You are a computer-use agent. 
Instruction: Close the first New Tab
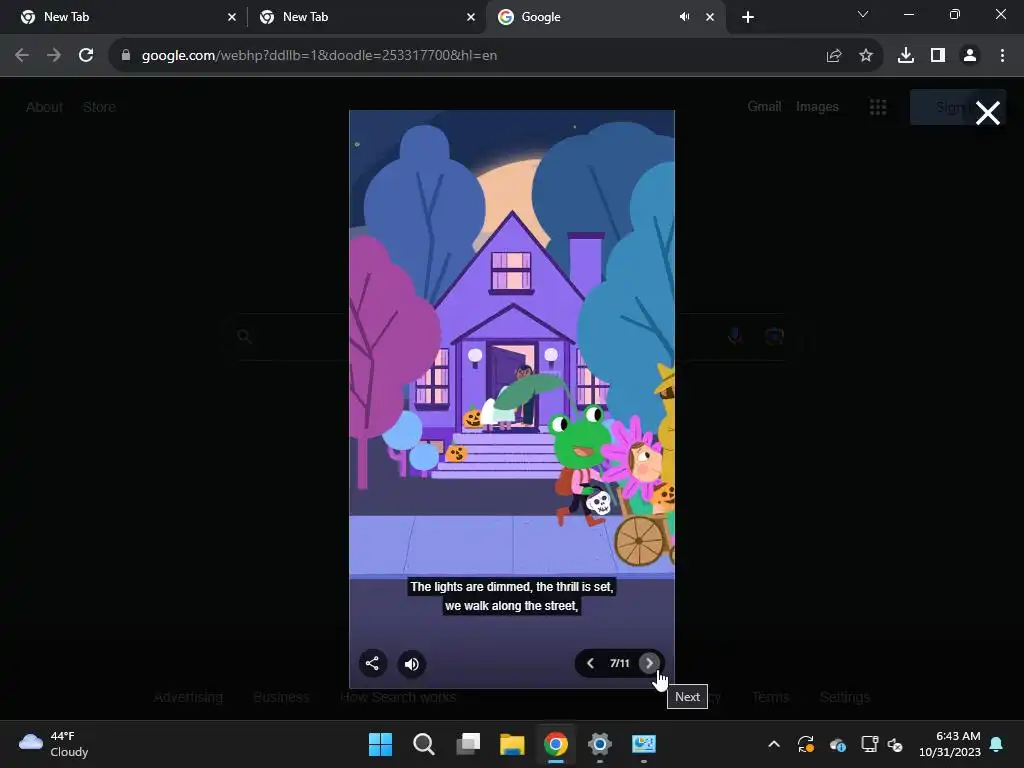pyautogui.click(x=232, y=17)
